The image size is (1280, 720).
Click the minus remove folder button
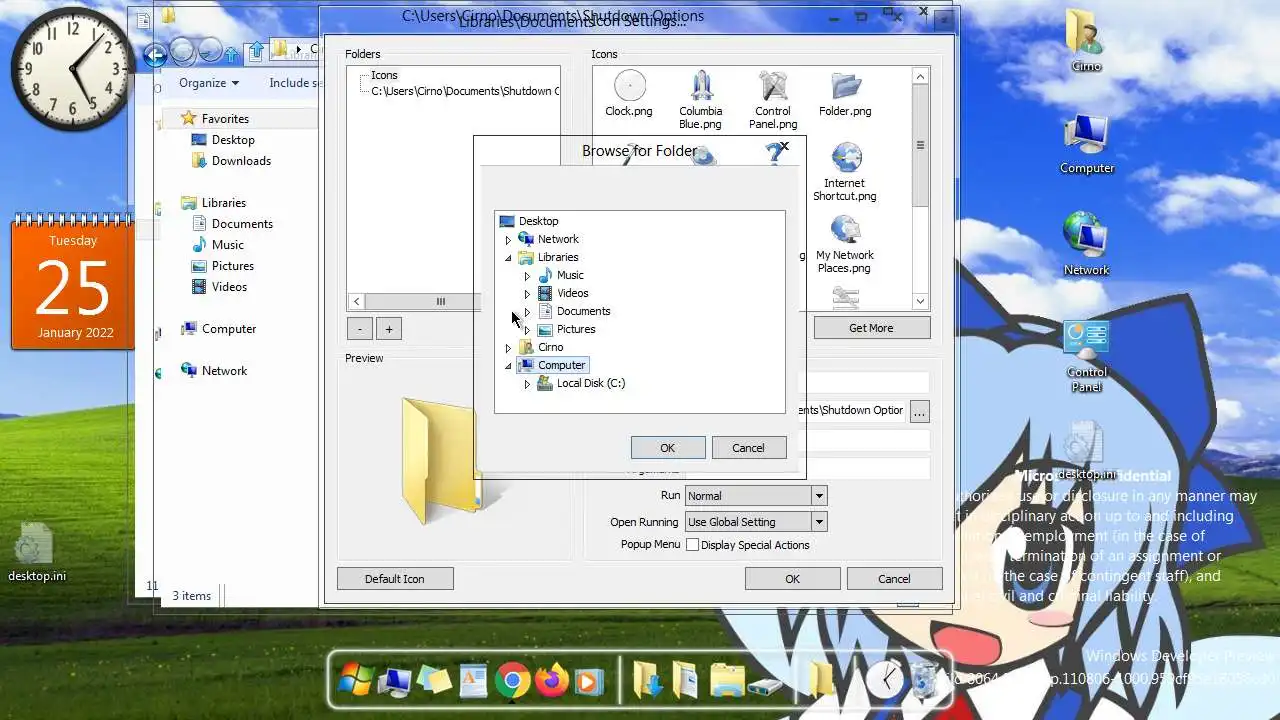click(360, 328)
